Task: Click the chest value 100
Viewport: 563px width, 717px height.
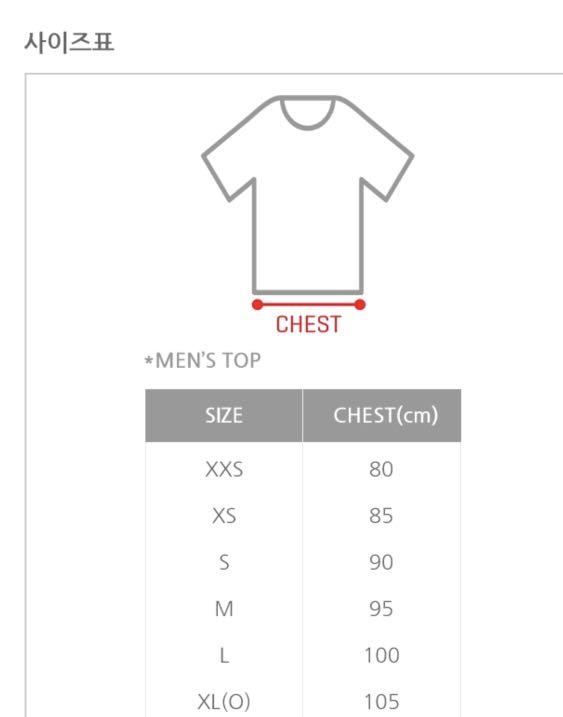Action: [382, 656]
